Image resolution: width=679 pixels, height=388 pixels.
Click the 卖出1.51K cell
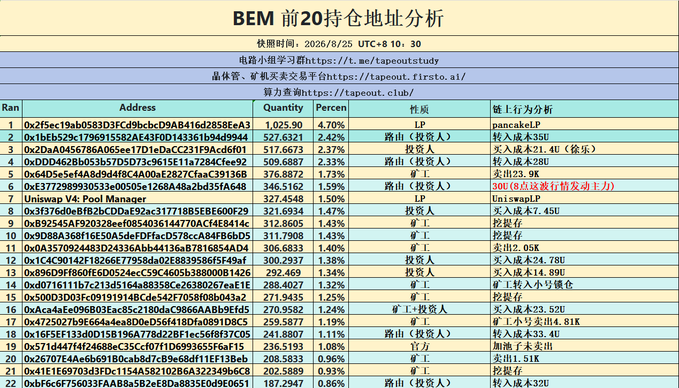coord(585,359)
